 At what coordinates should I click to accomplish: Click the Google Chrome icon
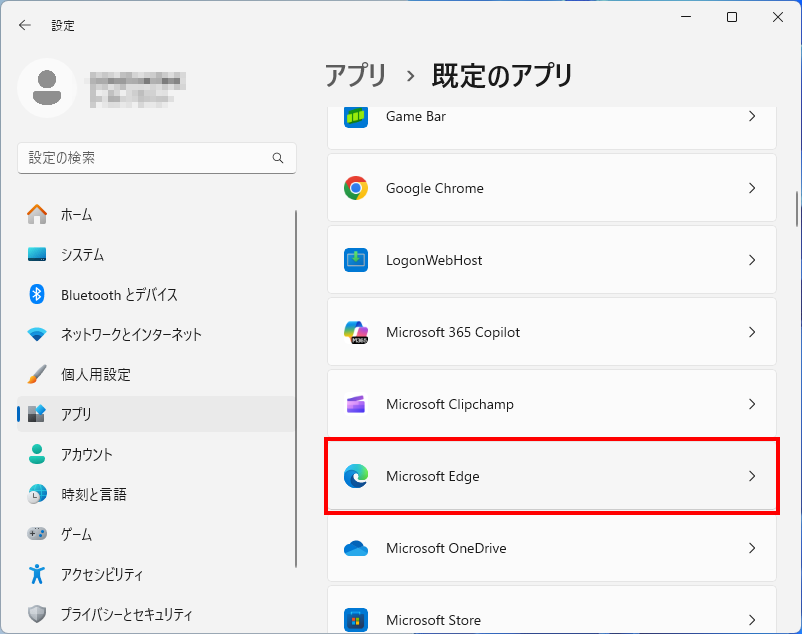tap(356, 188)
